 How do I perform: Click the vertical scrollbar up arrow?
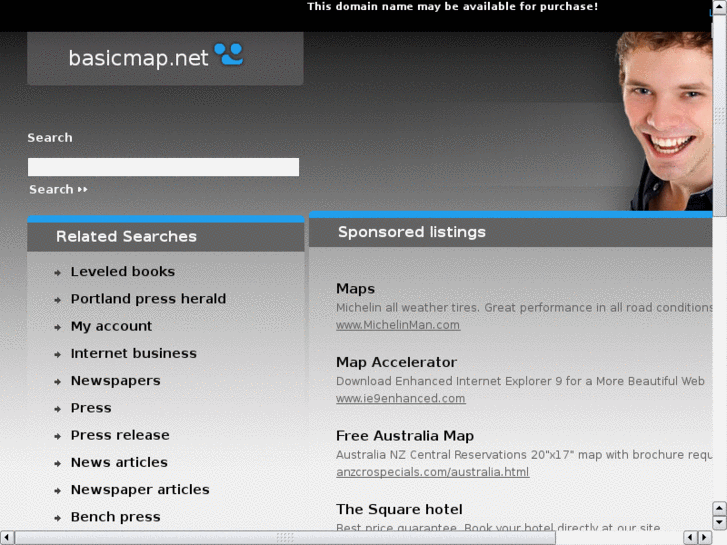point(720,8)
